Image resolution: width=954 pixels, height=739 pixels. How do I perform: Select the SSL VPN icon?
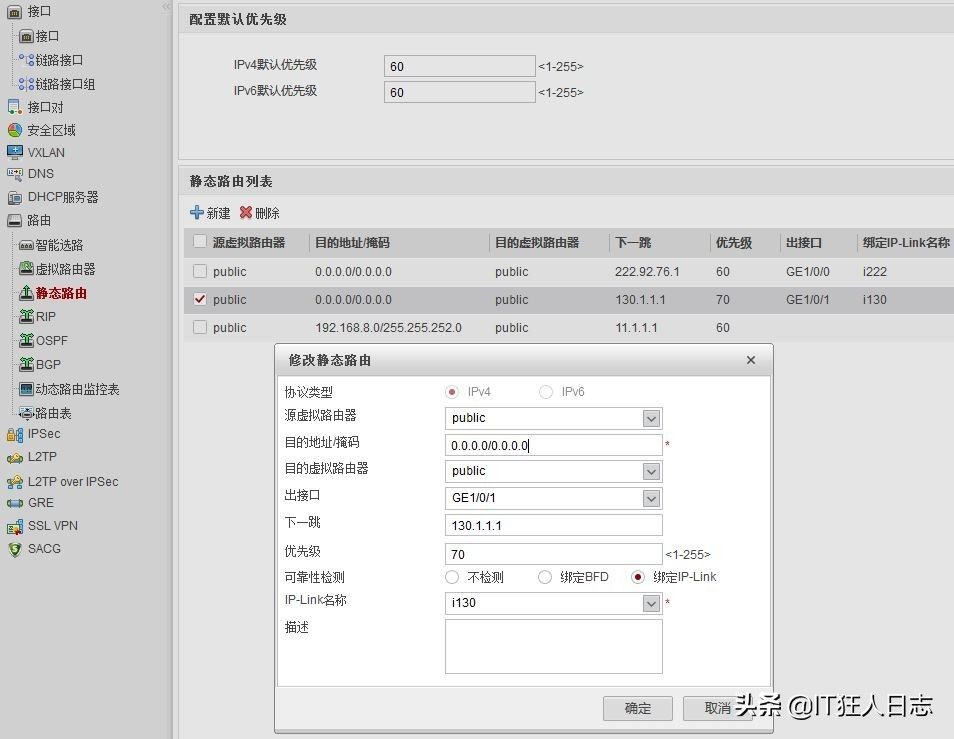coord(14,526)
